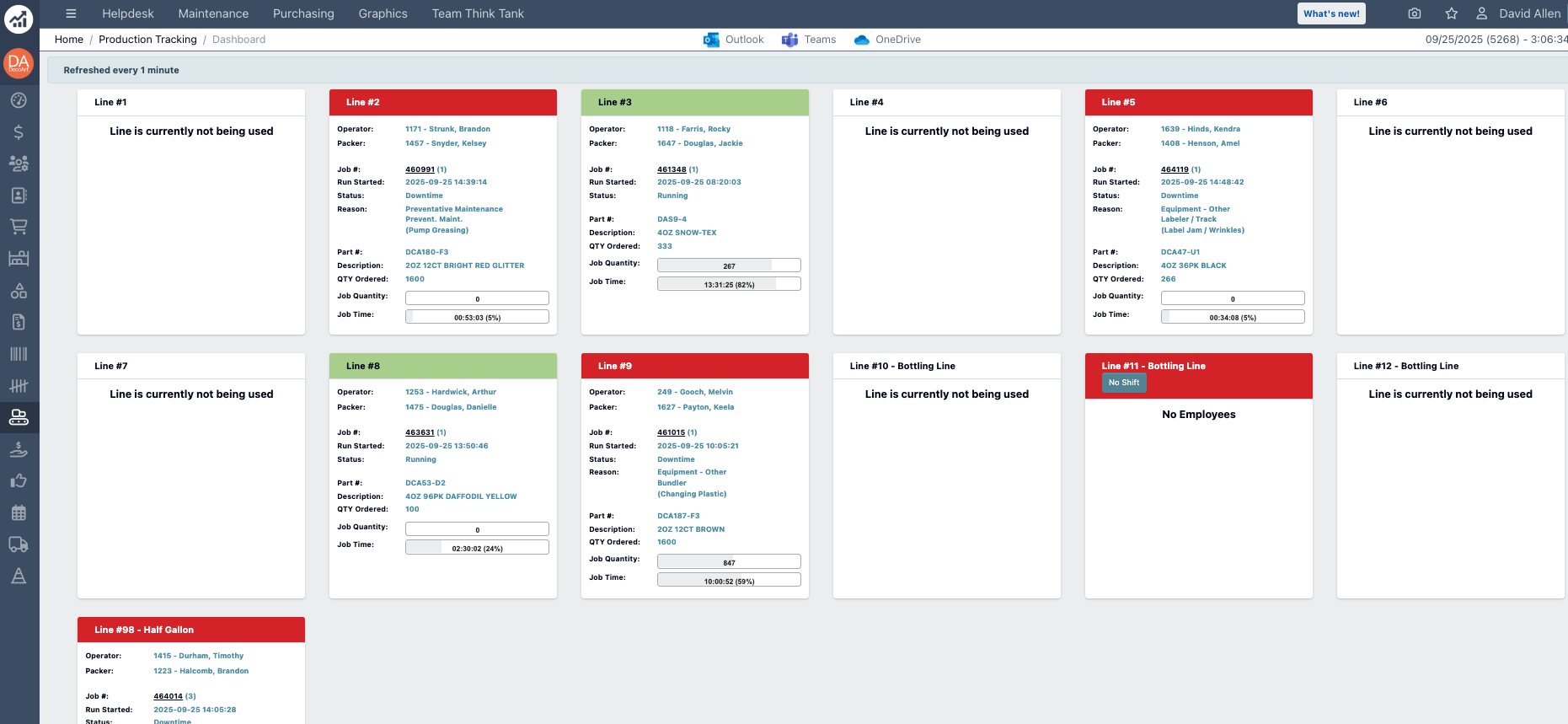Click the Line #2 red header
1568x724 pixels.
tap(443, 102)
